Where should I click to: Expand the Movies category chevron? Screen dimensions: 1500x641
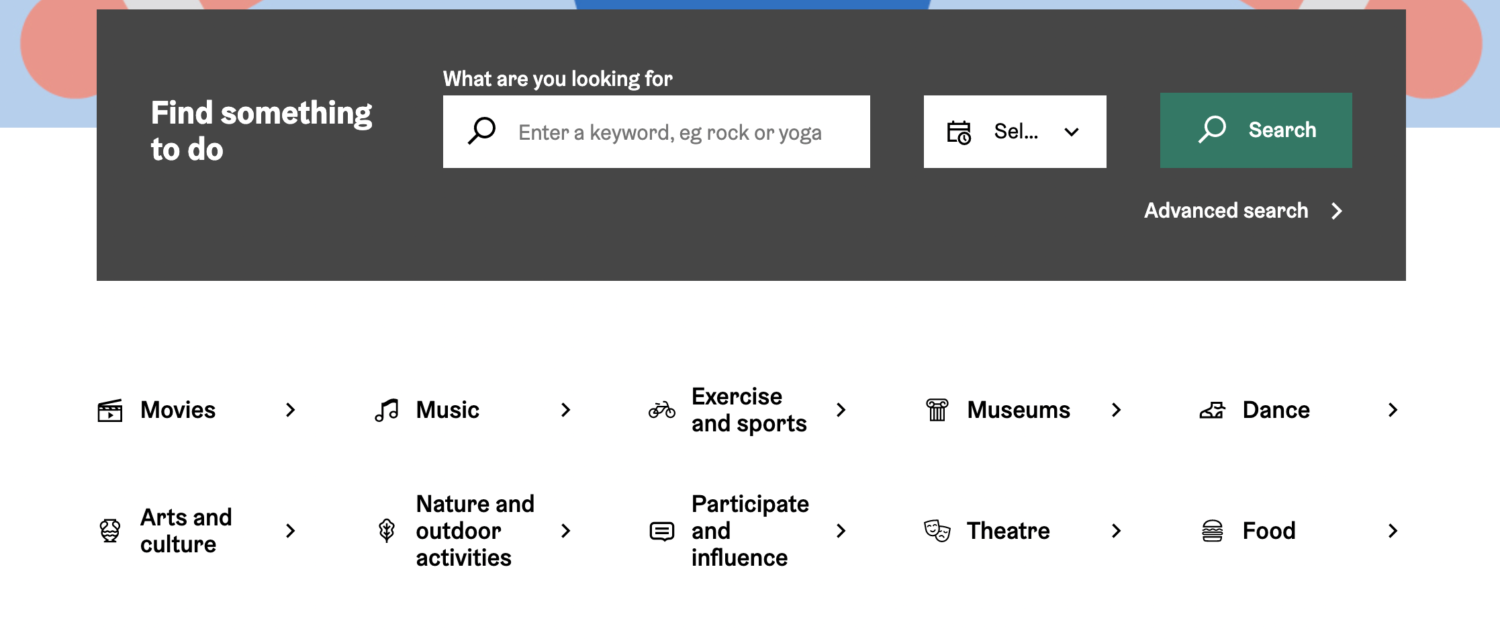(x=290, y=410)
